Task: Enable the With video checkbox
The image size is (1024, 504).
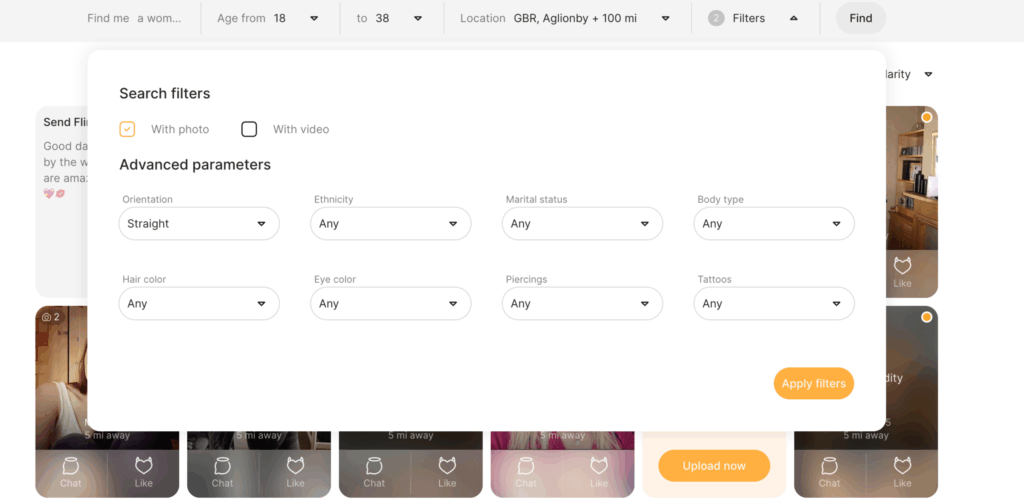Action: (249, 129)
